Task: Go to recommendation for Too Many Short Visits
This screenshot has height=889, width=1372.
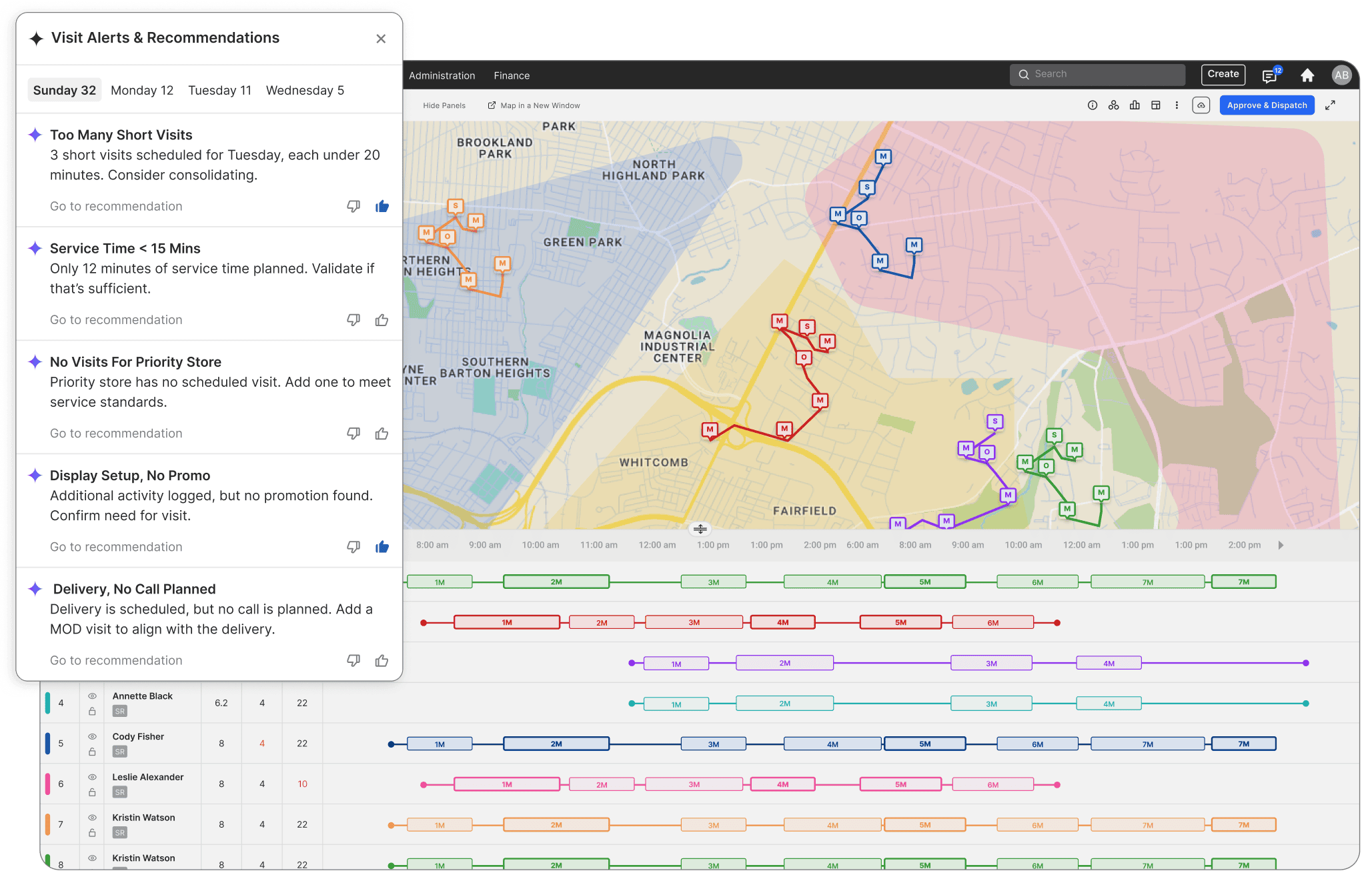Action: tap(116, 206)
